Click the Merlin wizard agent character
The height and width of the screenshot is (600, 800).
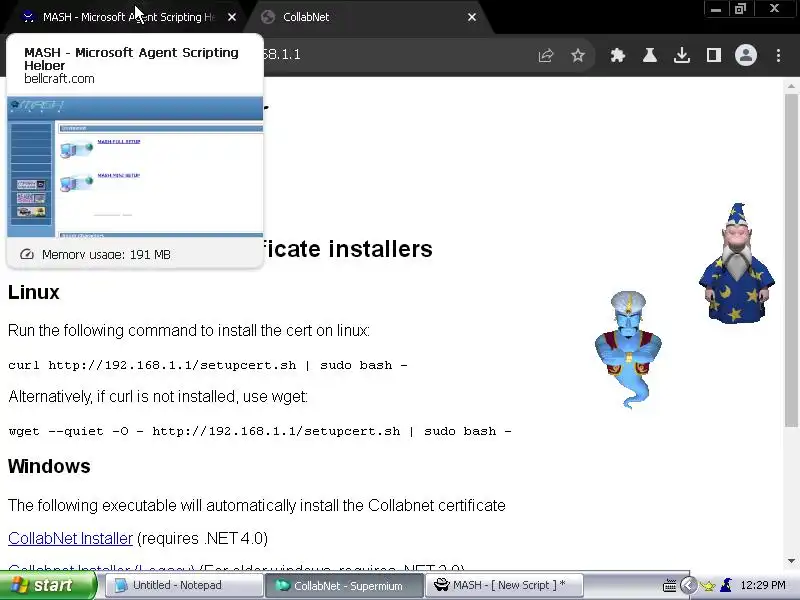point(736,263)
